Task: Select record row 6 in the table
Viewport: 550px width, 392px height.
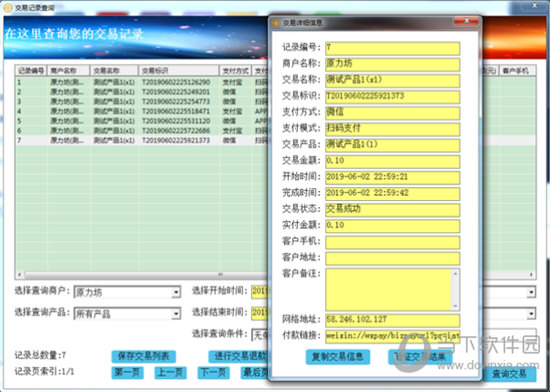Action: pos(142,130)
